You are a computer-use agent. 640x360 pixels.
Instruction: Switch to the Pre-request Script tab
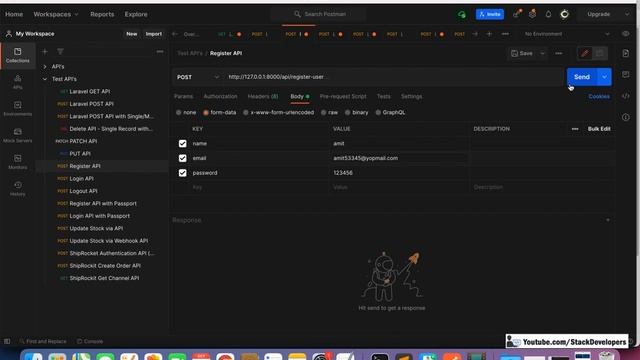tap(343, 97)
